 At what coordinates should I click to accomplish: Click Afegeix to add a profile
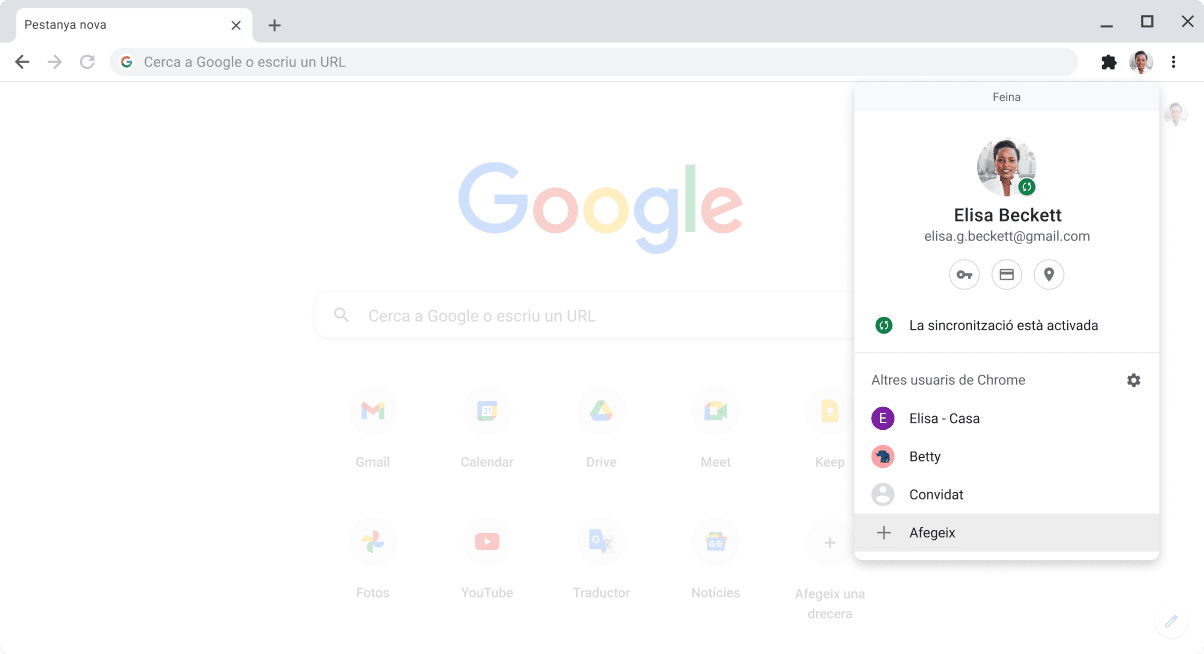tap(1006, 532)
